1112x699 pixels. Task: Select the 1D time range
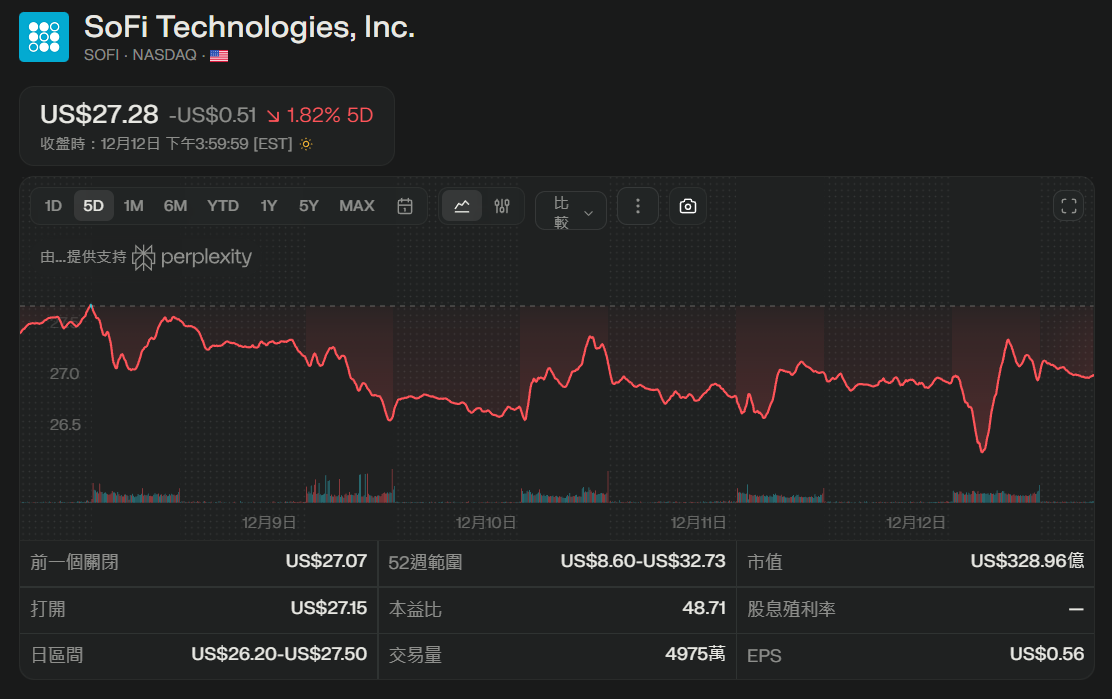pyautogui.click(x=53, y=206)
